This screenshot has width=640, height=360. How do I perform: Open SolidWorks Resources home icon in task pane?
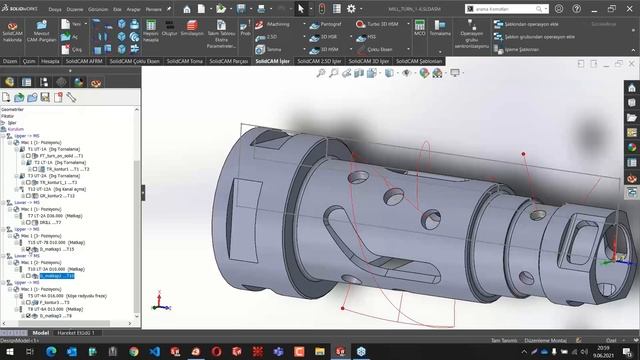[632, 88]
